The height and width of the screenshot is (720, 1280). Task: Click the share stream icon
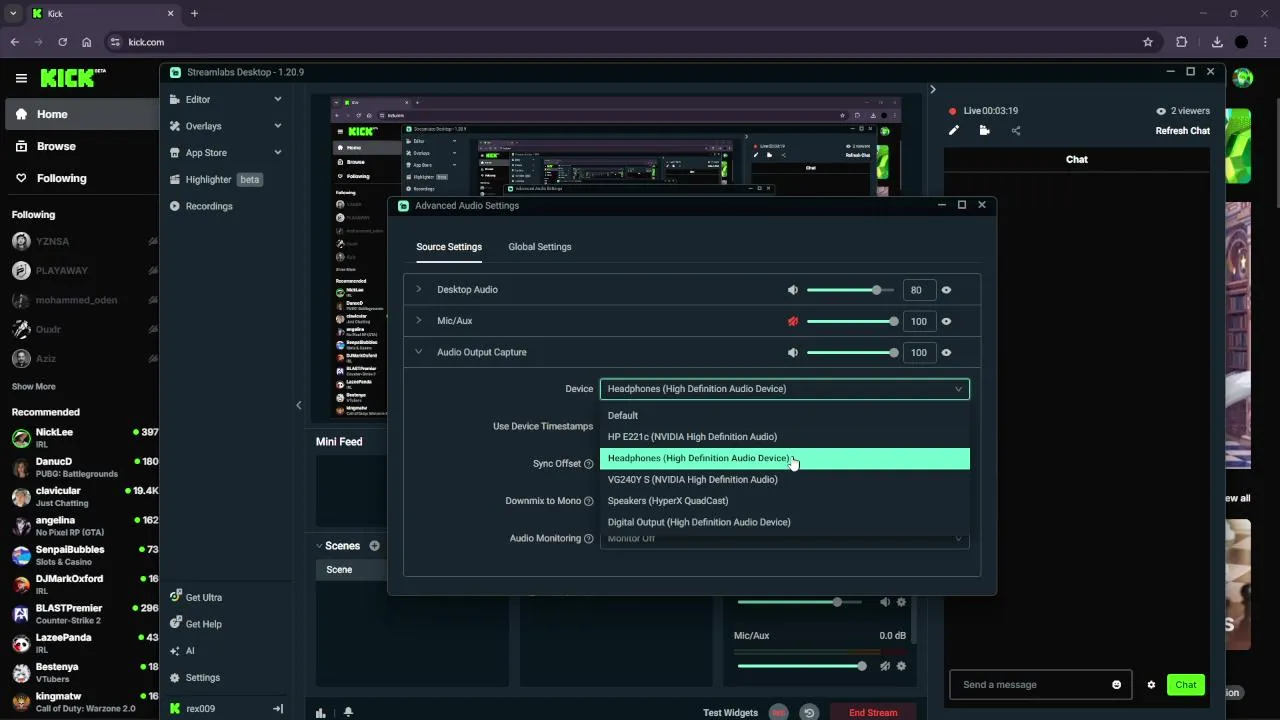point(1016,130)
